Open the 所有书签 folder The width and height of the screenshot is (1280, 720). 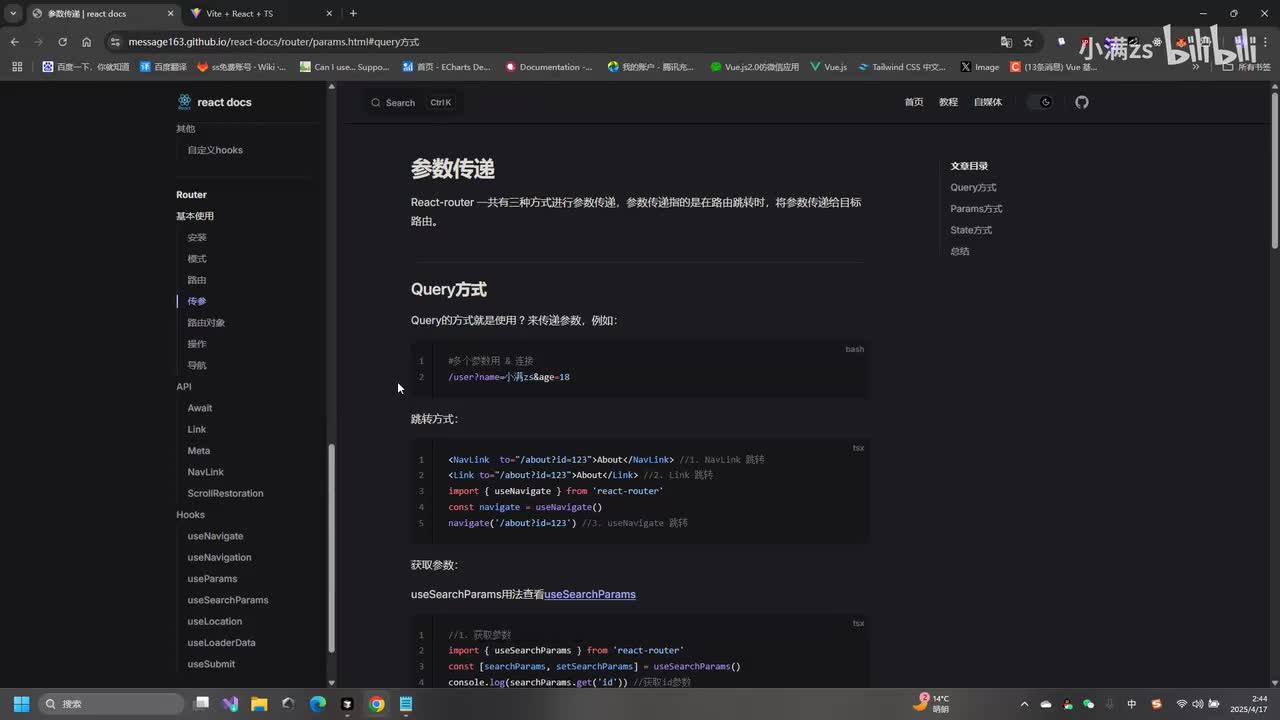click(x=1247, y=67)
